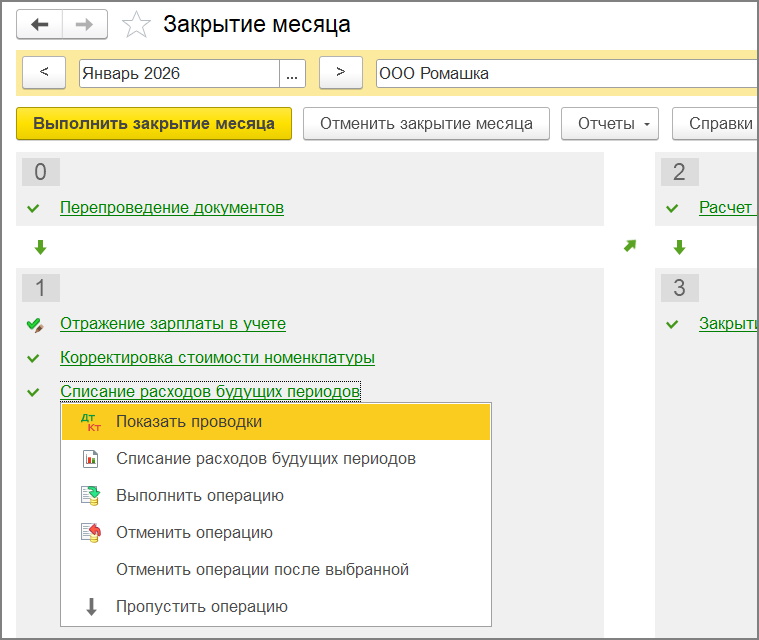Click the status checkmark beside Отражение зарплаты в учете

34,324
